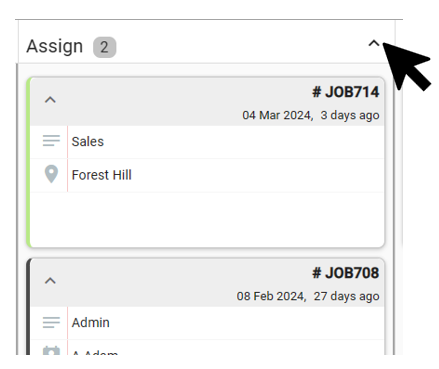Click the description lines icon beside Sales
The image size is (439, 369).
click(x=51, y=141)
